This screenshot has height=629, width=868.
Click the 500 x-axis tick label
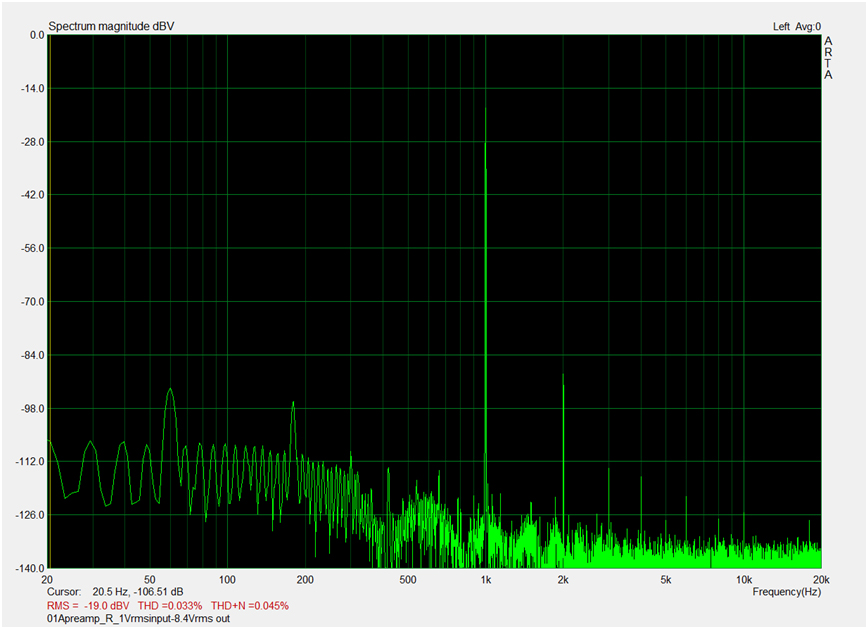click(407, 580)
